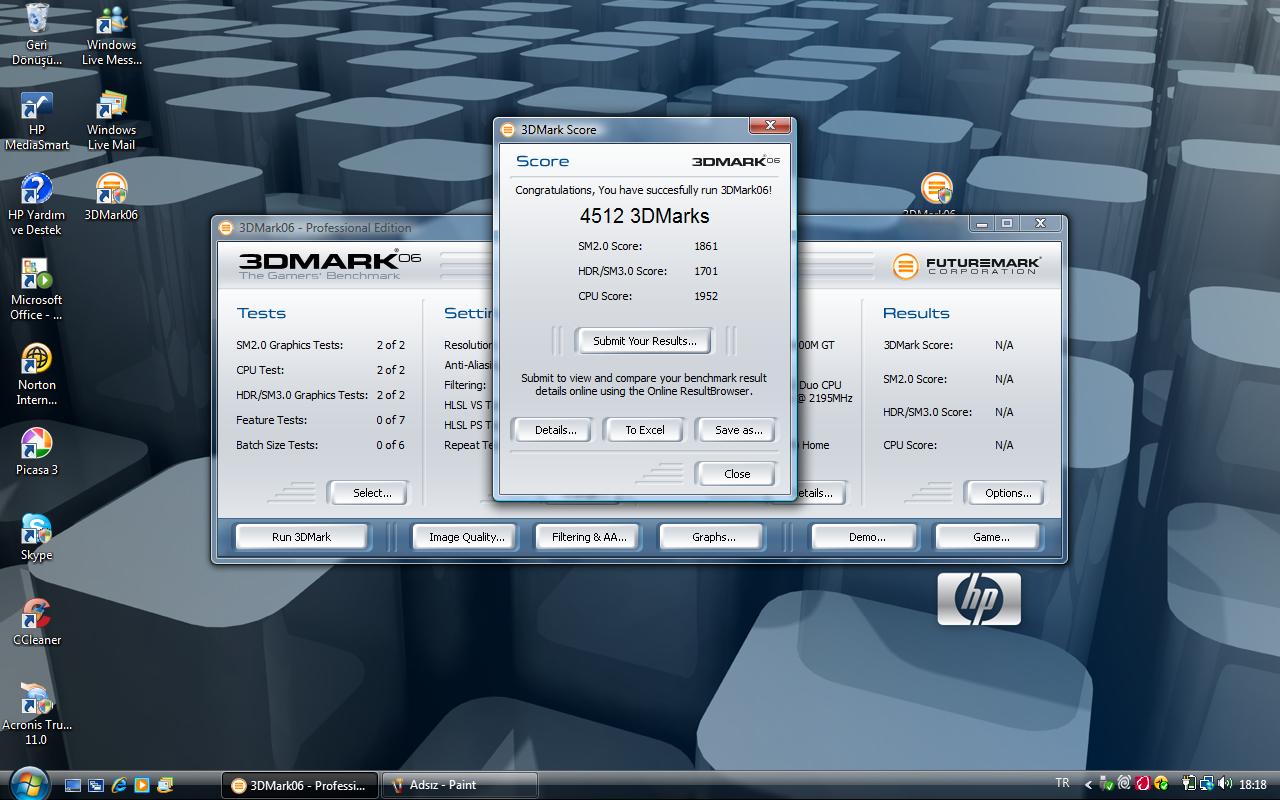The width and height of the screenshot is (1280, 800).
Task: Click the swirl tray icon
Action: [x=1125, y=783]
